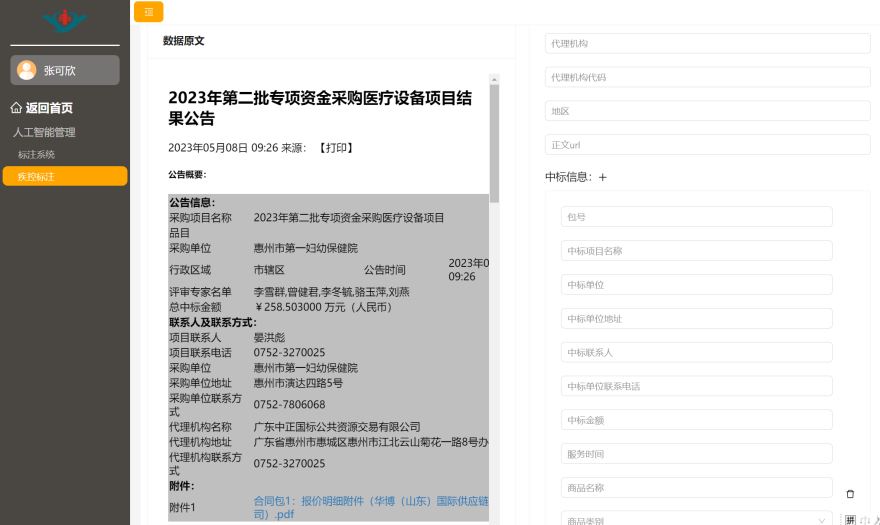
Task: Expand the 人工智能管理 menu section
Action: pos(44,132)
